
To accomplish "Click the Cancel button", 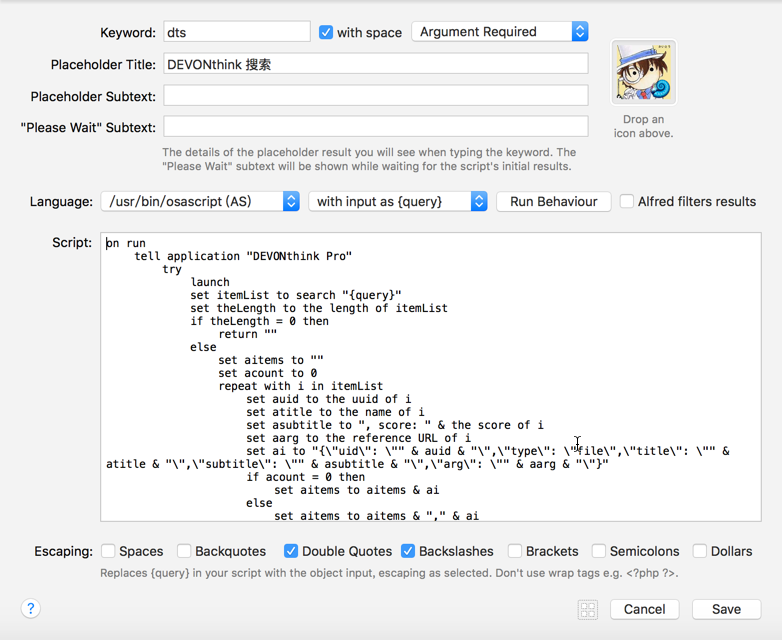I will 644,610.
